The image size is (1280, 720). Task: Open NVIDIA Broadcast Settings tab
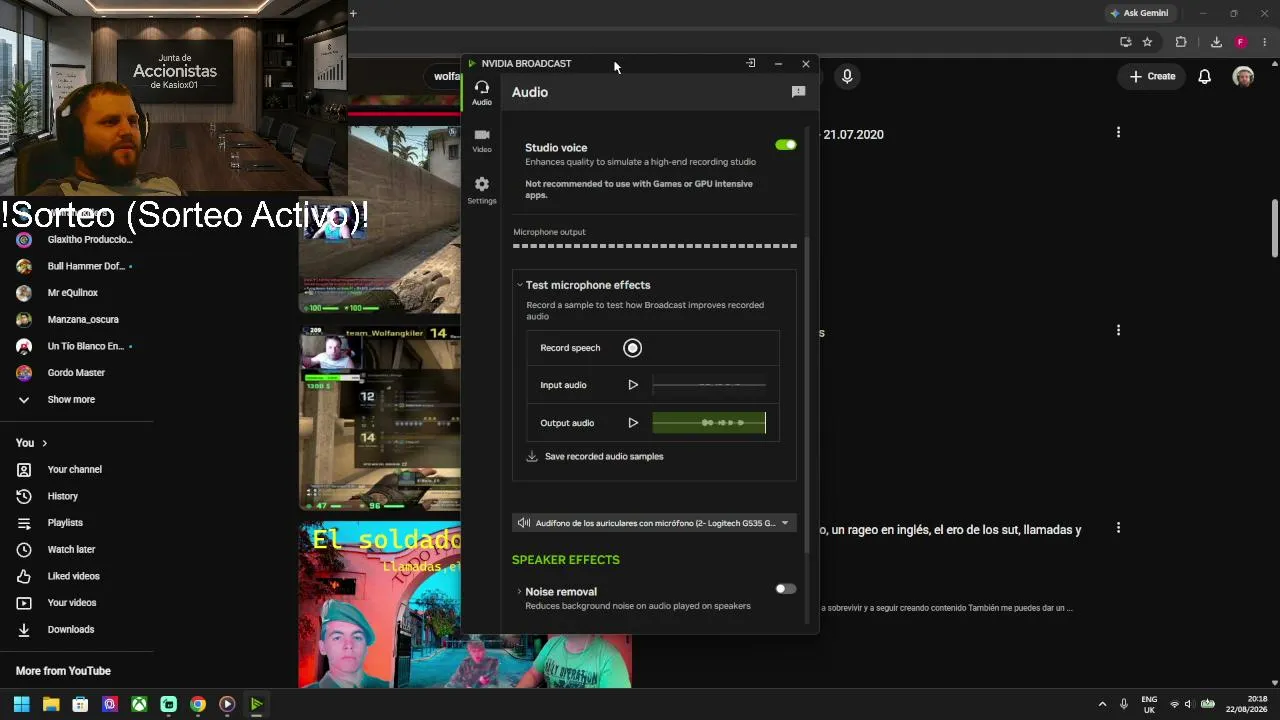pyautogui.click(x=482, y=190)
